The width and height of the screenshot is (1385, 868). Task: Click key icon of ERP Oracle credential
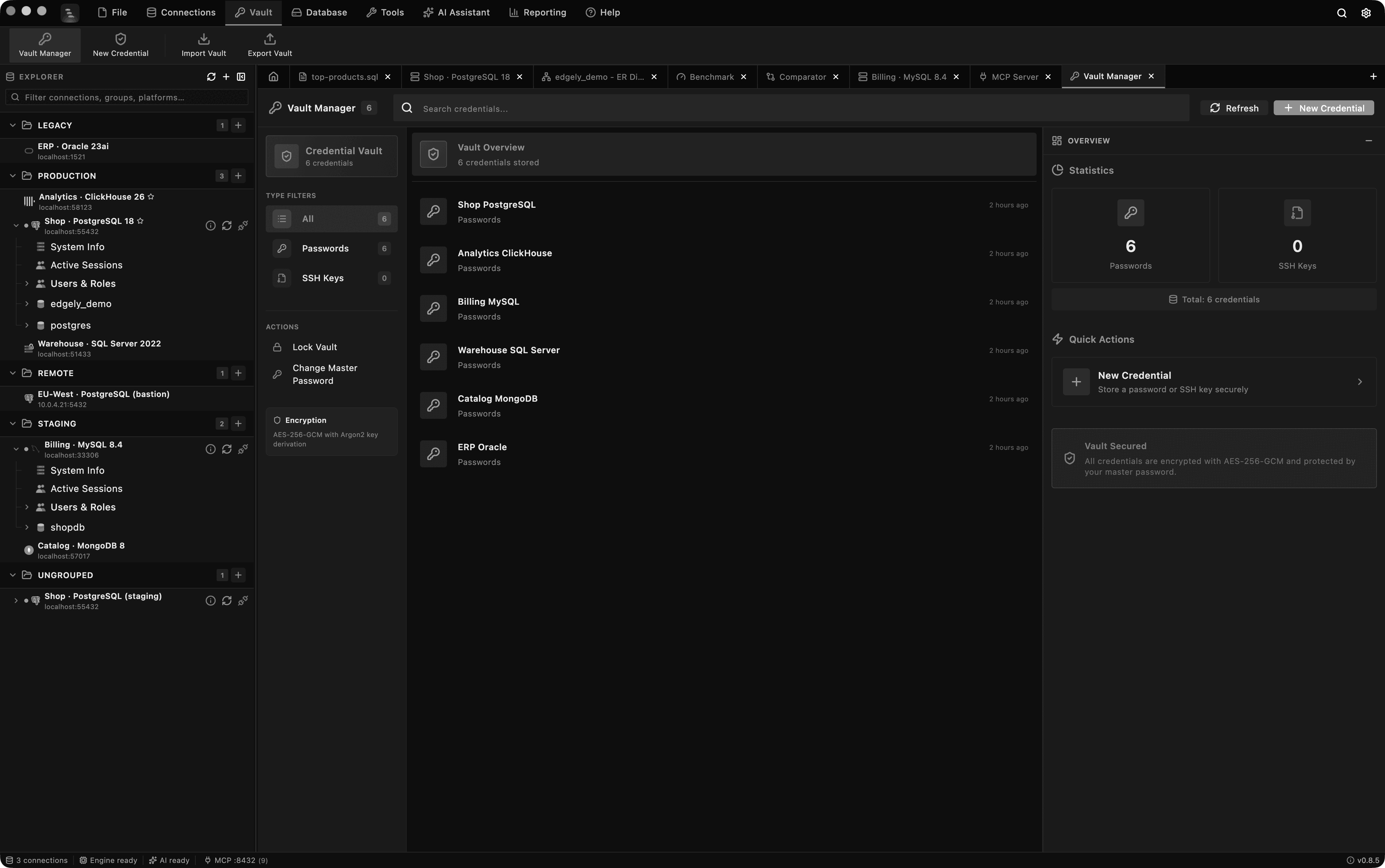(433, 454)
